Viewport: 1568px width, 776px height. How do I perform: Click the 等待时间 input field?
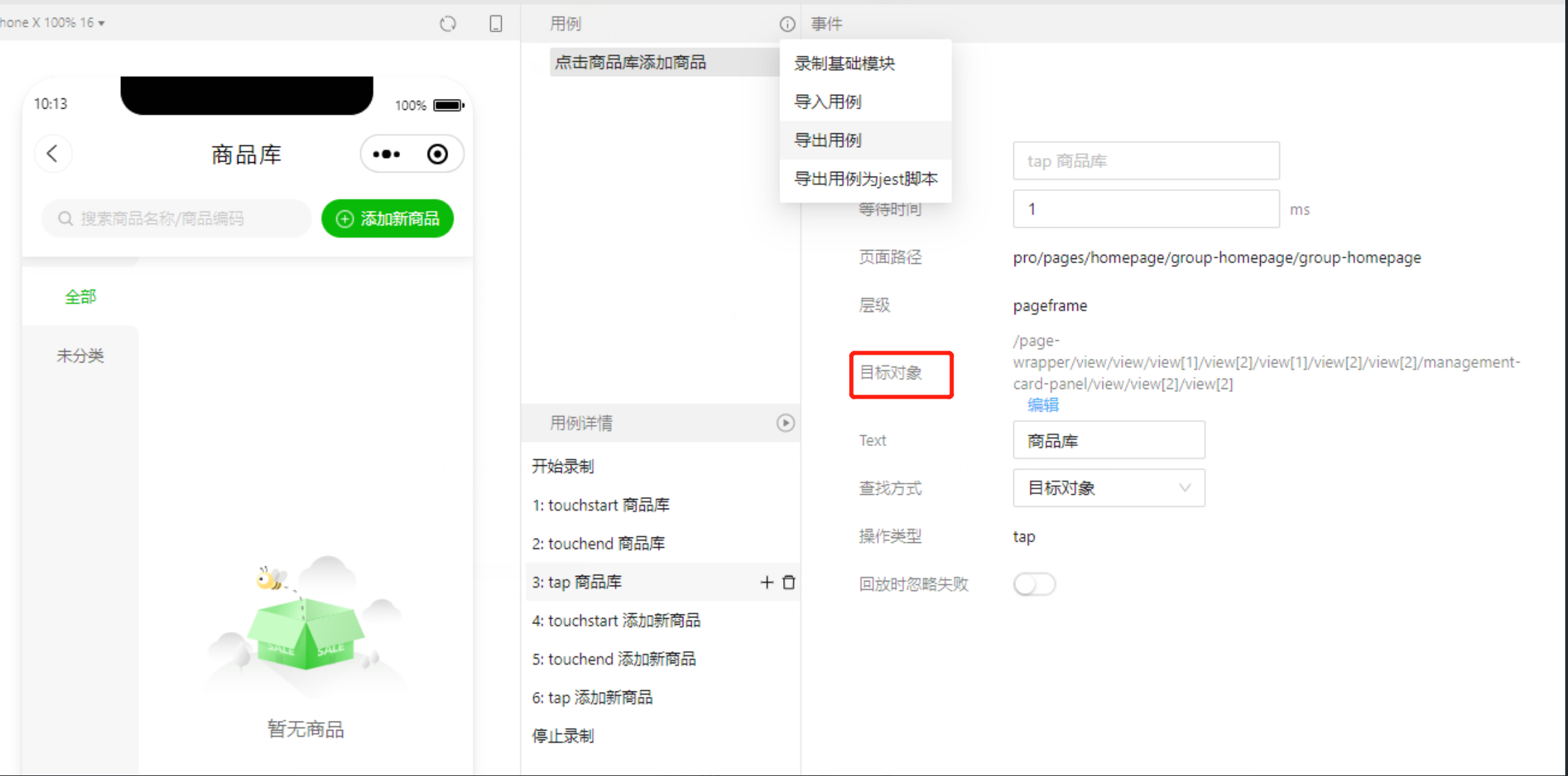coord(1145,209)
